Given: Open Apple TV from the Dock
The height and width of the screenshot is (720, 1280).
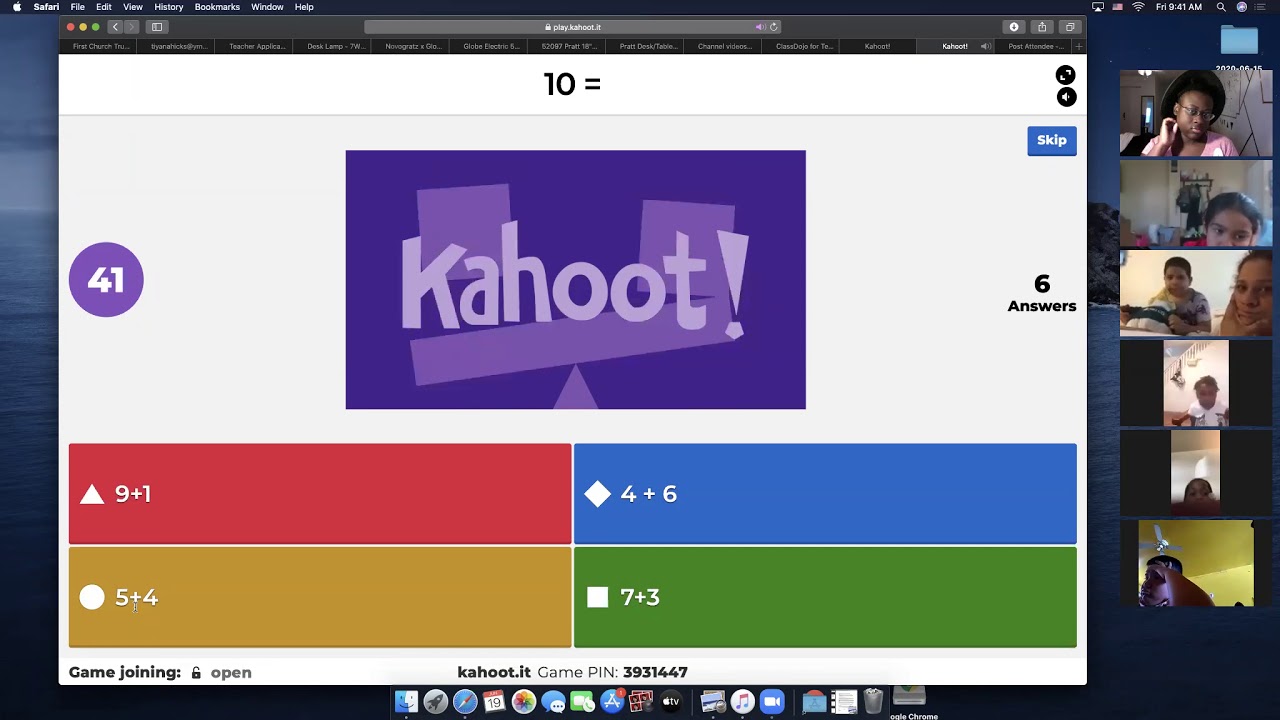Looking at the screenshot, I should (671, 702).
